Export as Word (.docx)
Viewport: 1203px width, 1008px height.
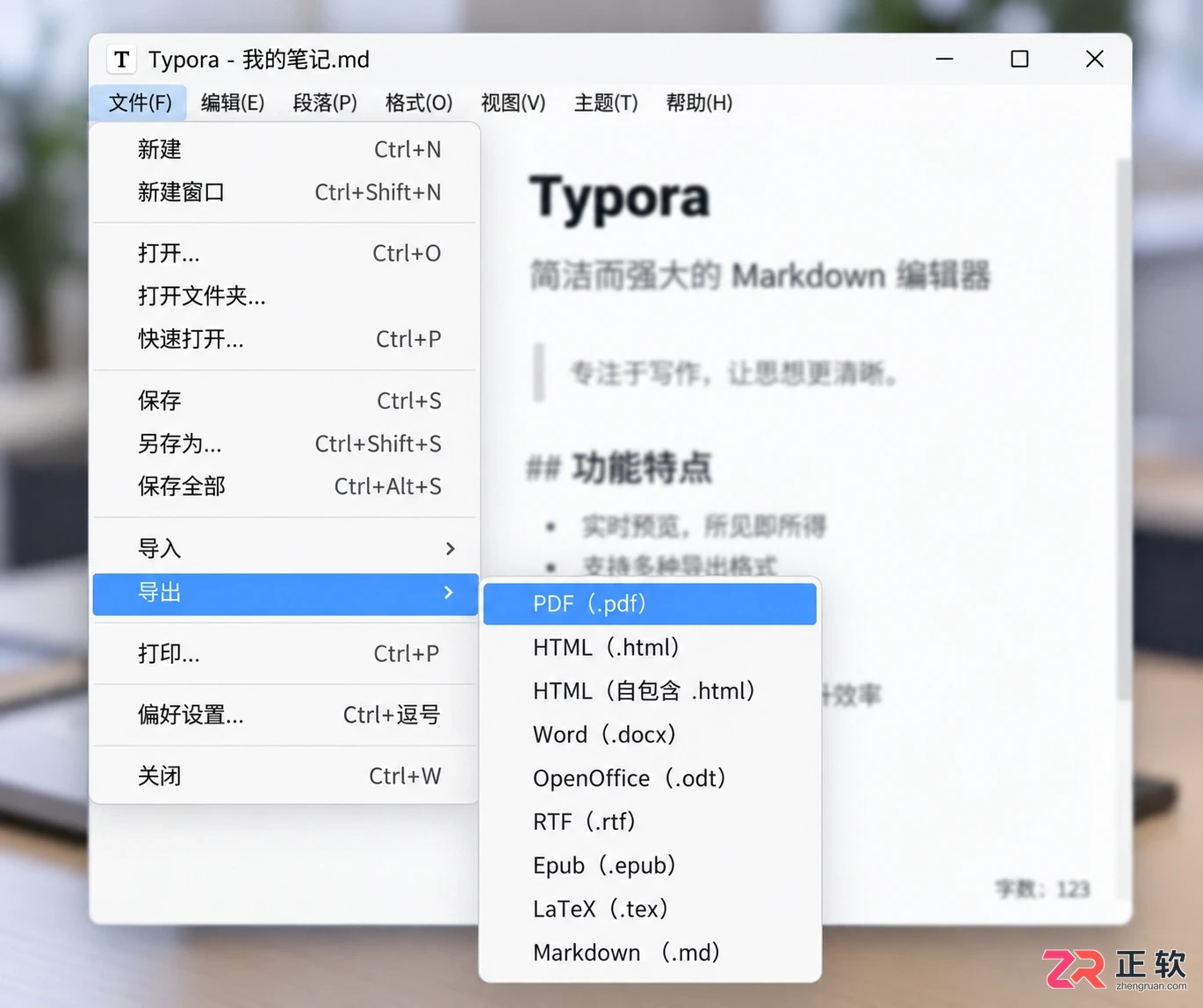(650, 734)
